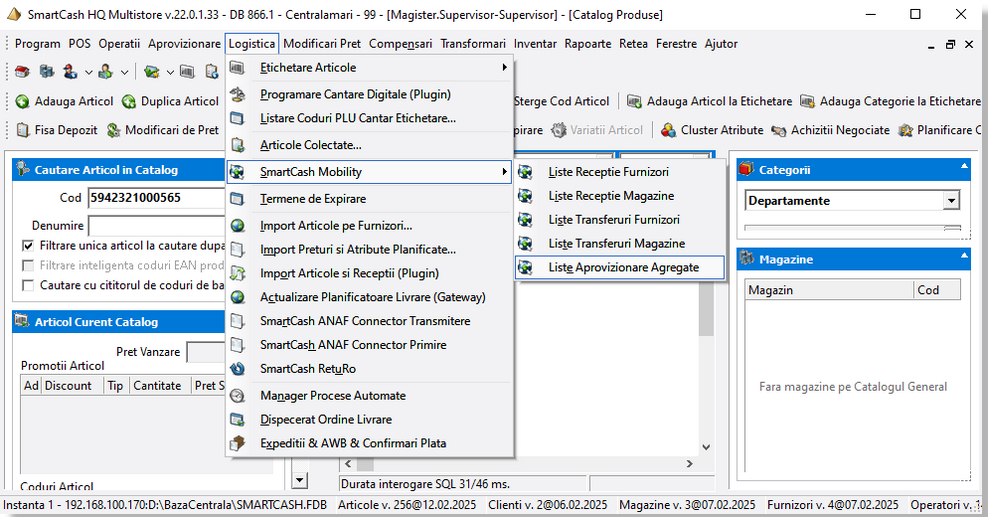Click the Denumire input field

[156, 225]
